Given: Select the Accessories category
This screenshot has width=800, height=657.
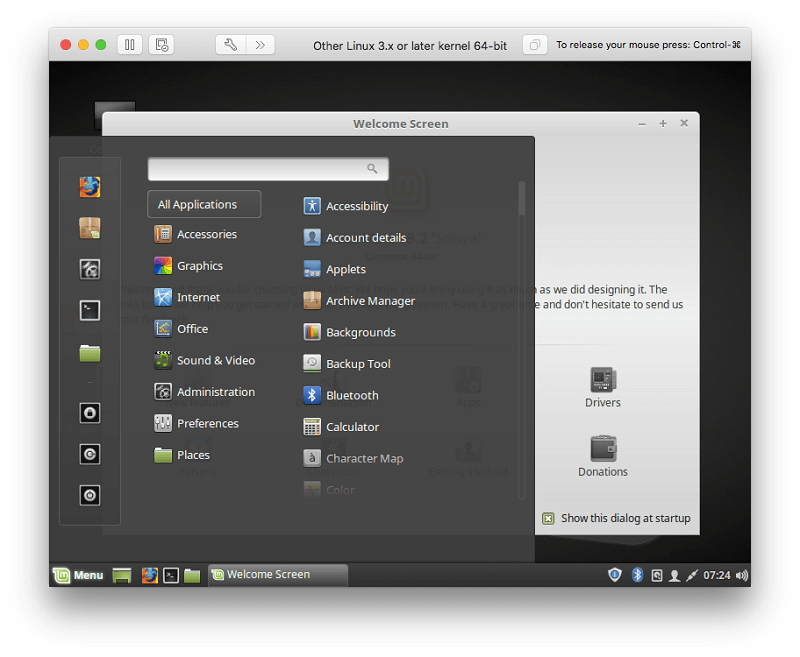Looking at the screenshot, I should coord(196,235).
